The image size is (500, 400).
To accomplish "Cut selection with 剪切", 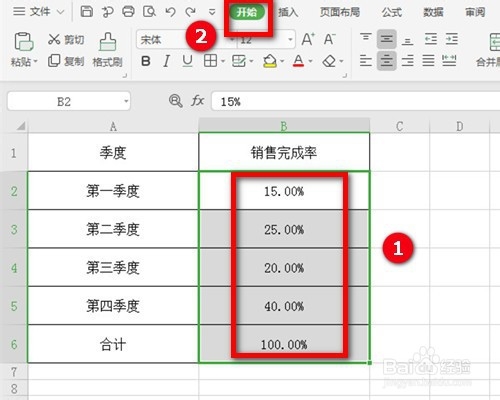I will [x=66, y=40].
